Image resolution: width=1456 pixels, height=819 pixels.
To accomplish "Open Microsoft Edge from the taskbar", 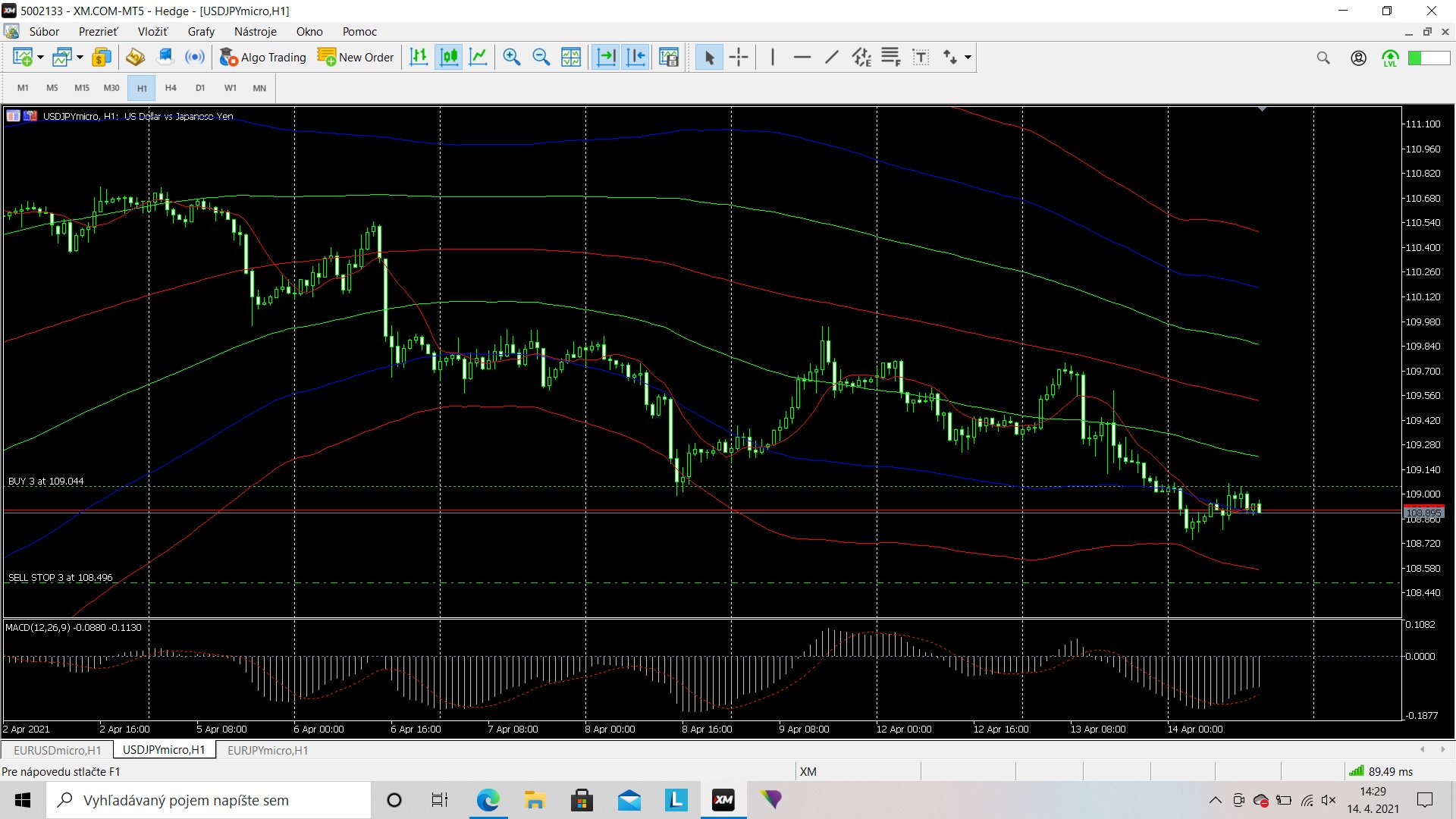I will tap(488, 800).
